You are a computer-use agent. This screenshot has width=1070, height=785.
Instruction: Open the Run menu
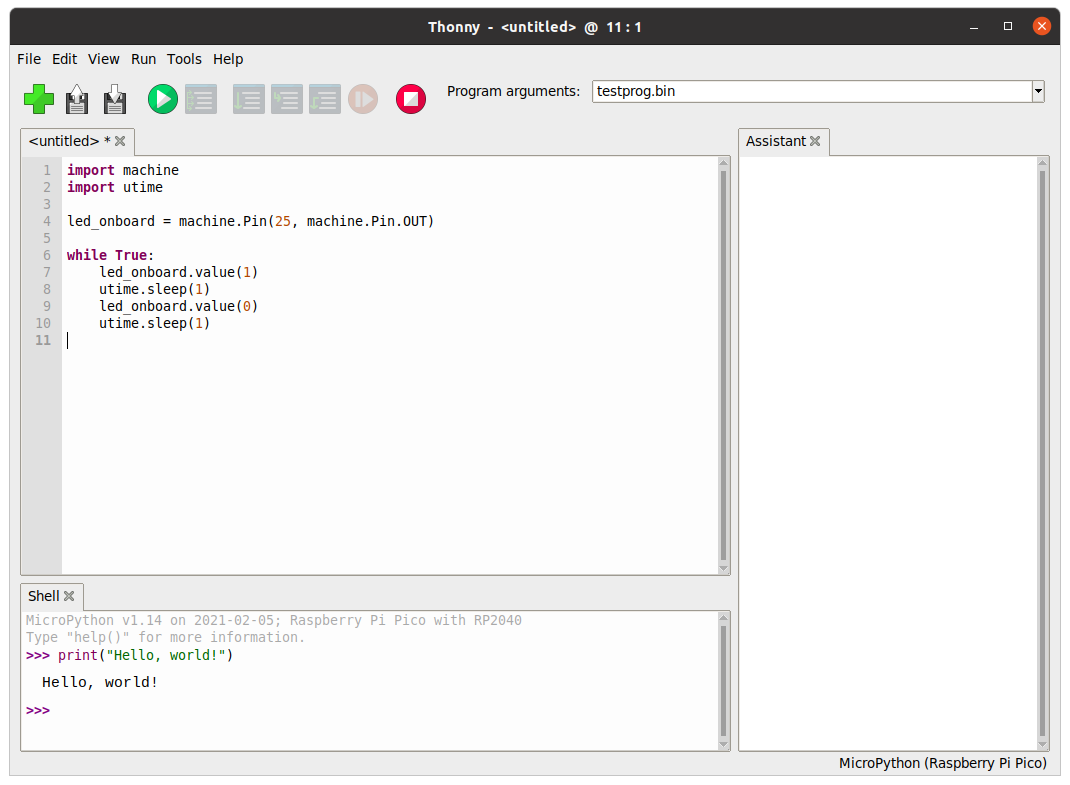point(143,59)
